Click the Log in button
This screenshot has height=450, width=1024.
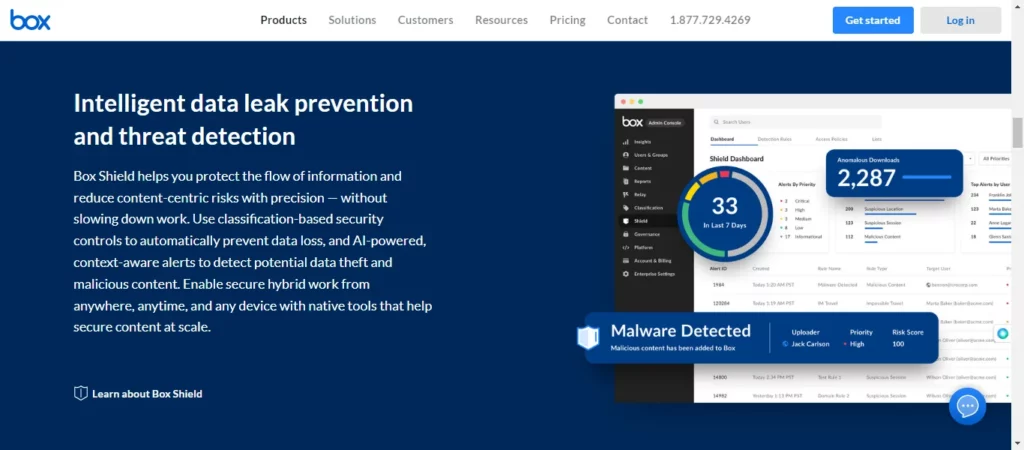[x=960, y=20]
